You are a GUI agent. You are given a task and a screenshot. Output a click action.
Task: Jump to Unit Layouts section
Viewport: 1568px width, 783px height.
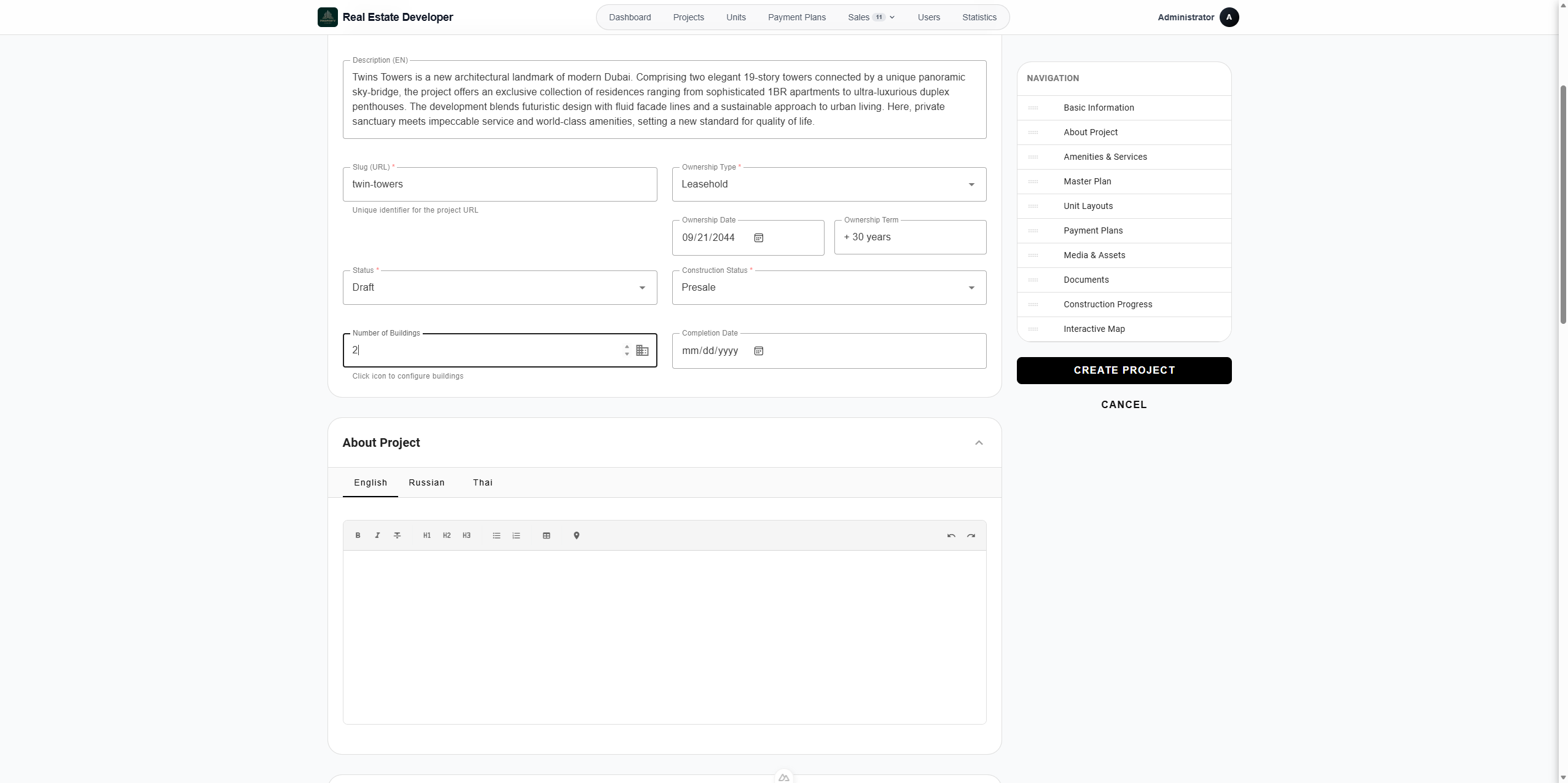1124,206
